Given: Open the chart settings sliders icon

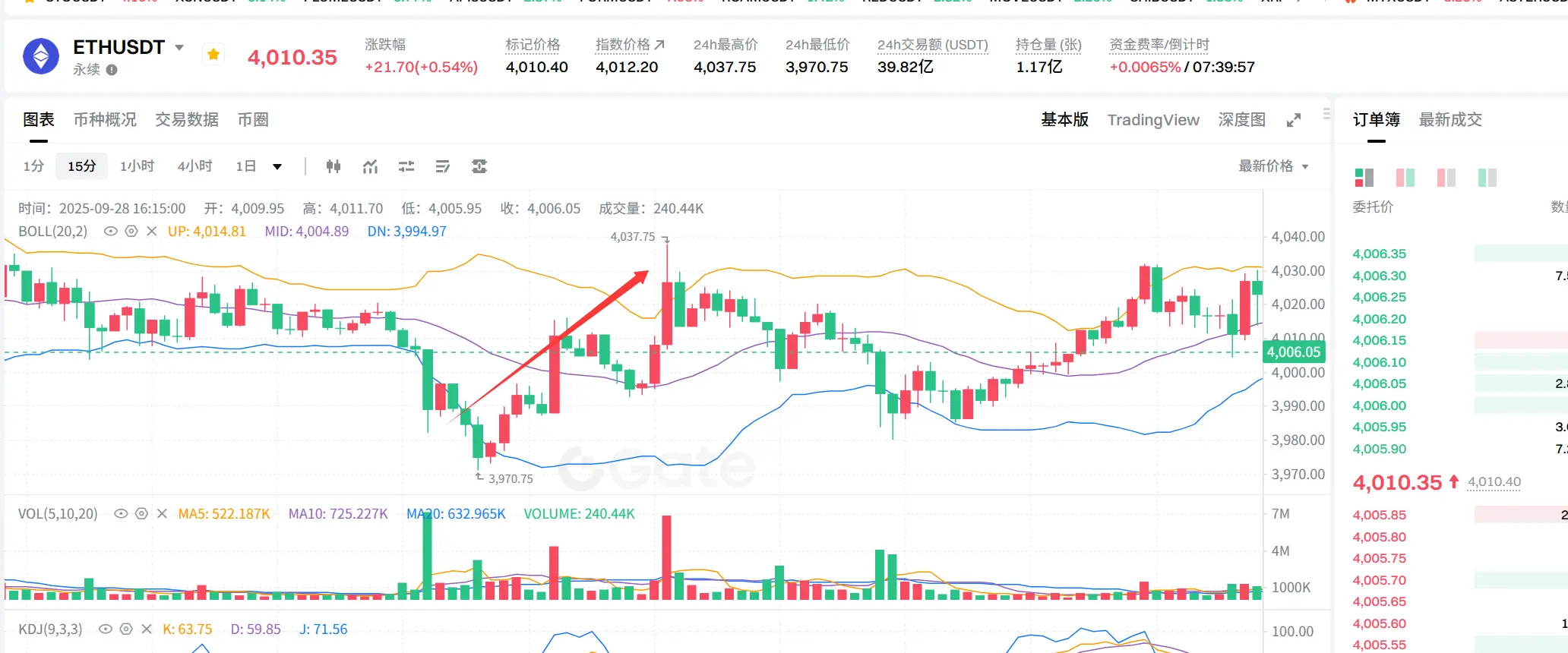Looking at the screenshot, I should pyautogui.click(x=406, y=166).
